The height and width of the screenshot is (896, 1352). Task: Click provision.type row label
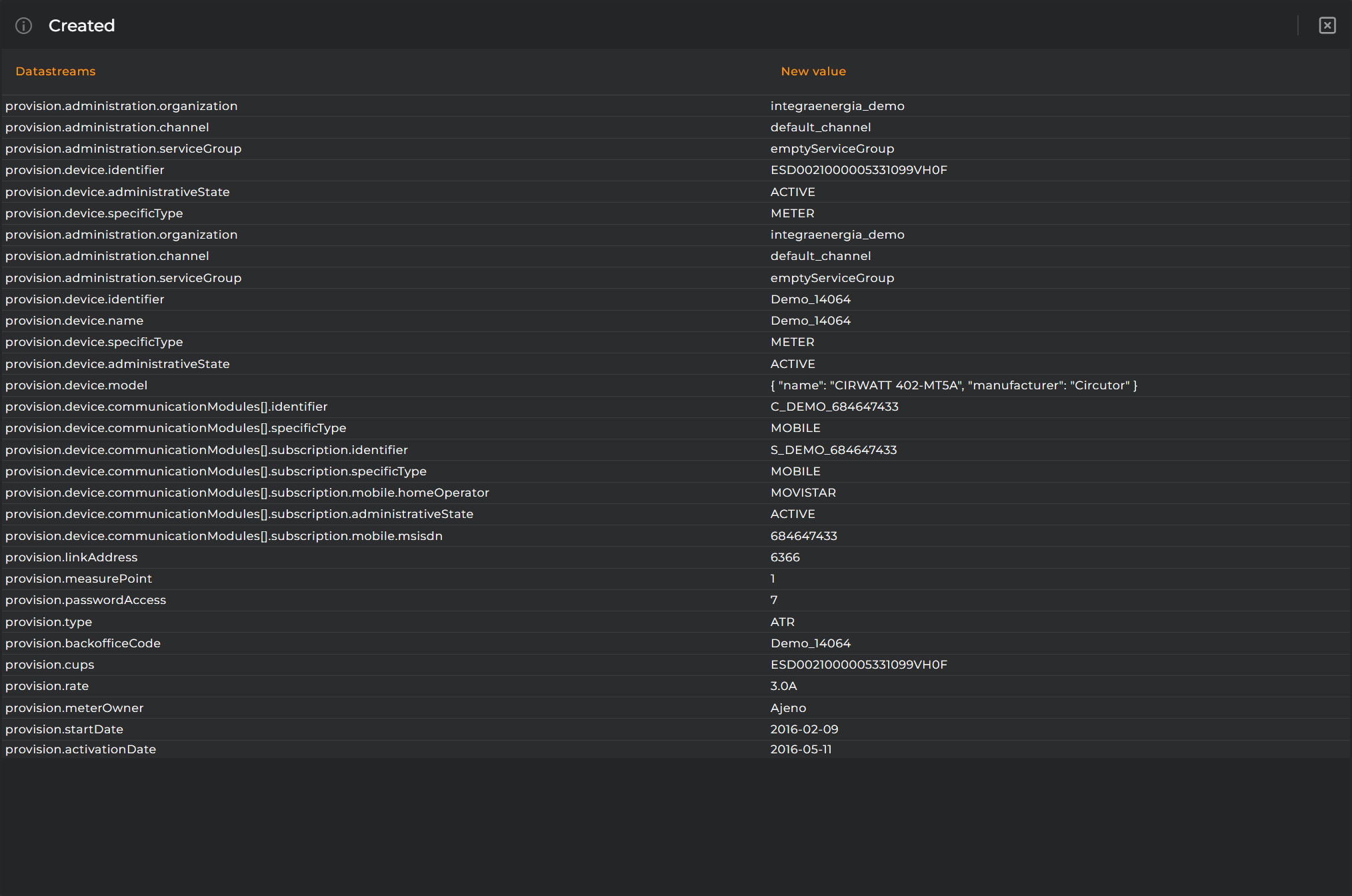(x=49, y=622)
